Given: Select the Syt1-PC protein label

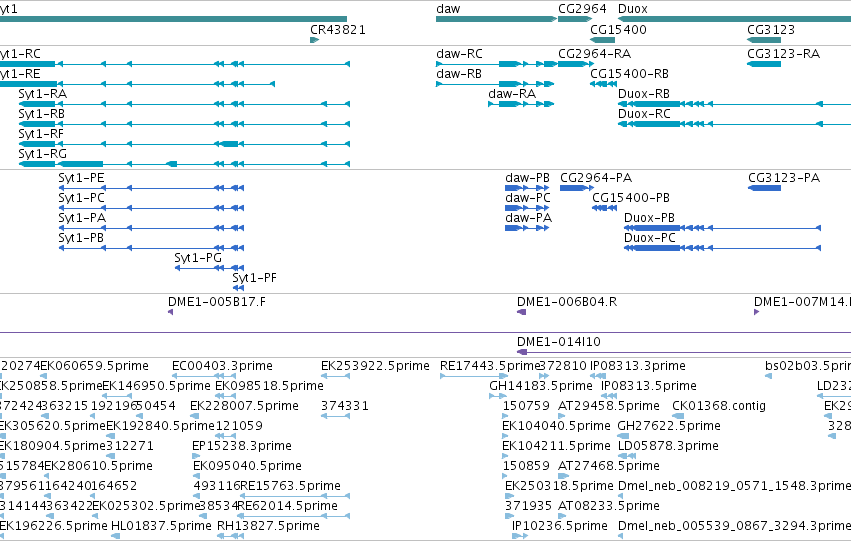Looking at the screenshot, I should pos(81,198).
